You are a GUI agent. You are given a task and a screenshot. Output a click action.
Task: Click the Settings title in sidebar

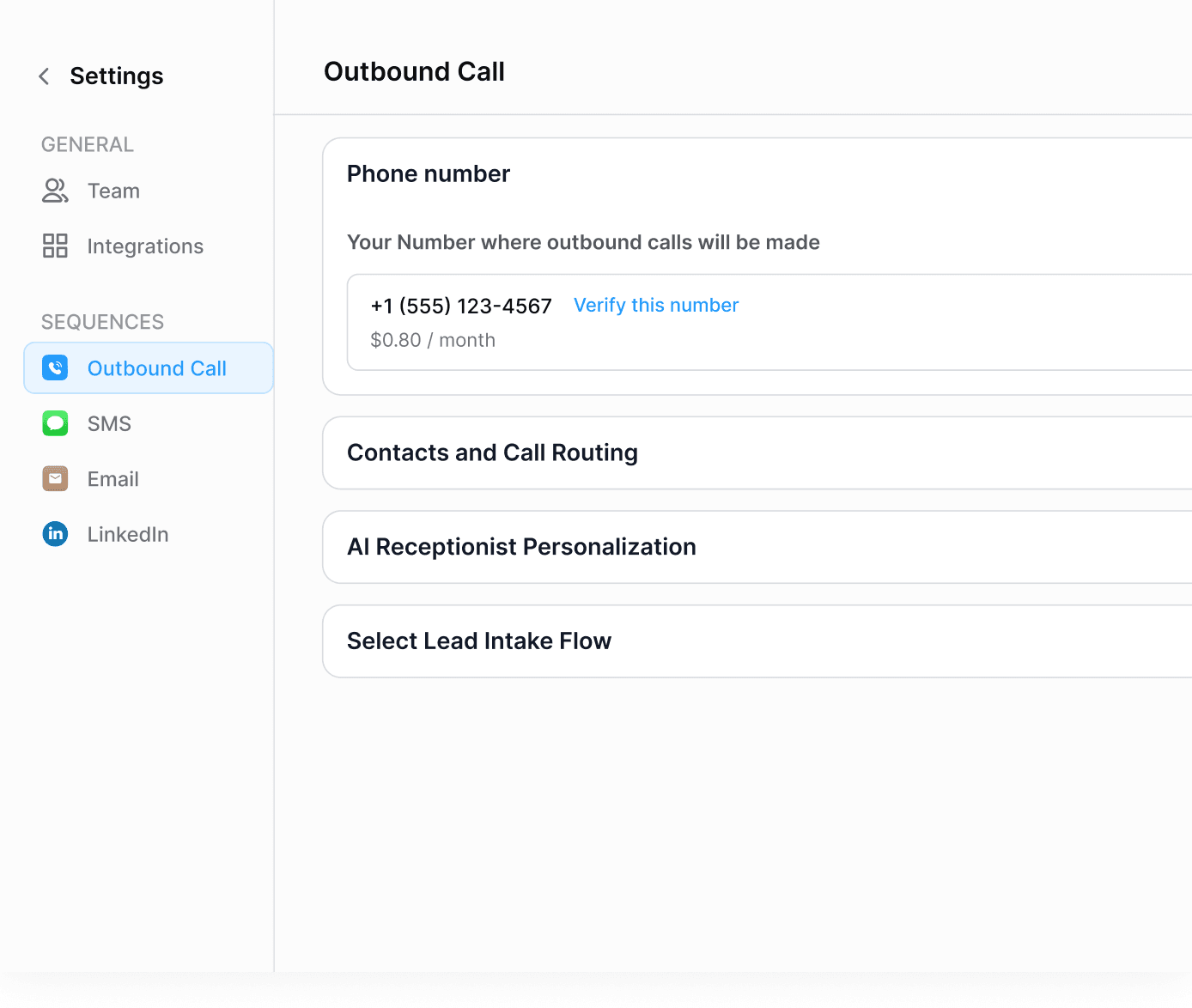point(117,76)
